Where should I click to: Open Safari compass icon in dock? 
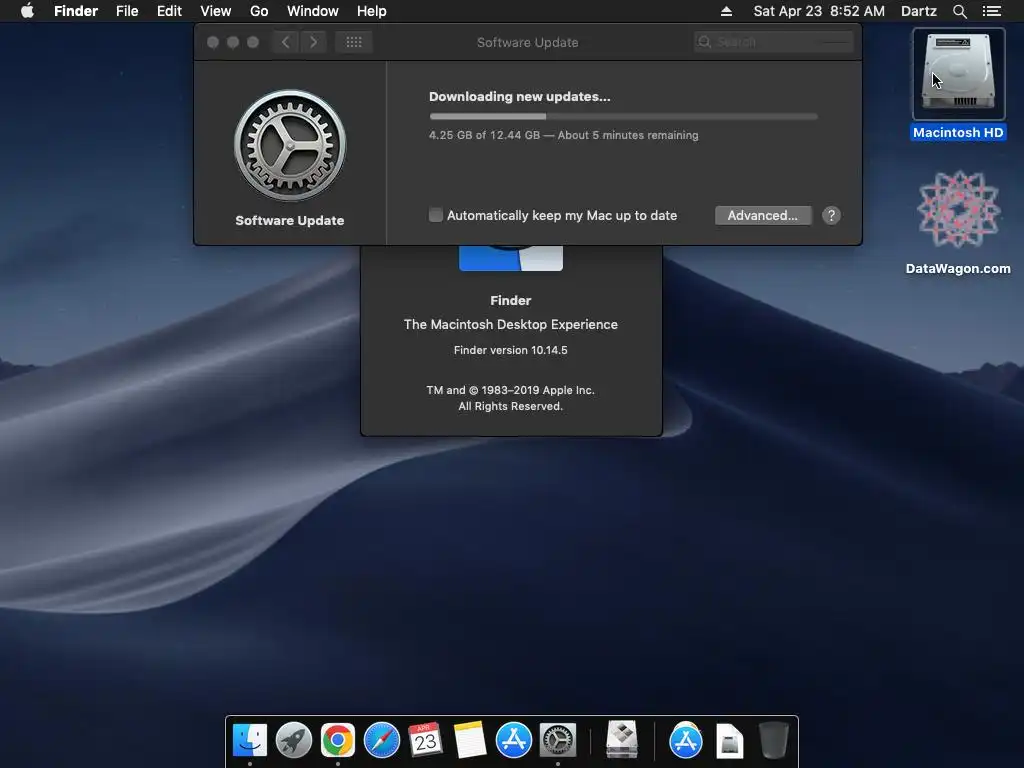coord(381,741)
